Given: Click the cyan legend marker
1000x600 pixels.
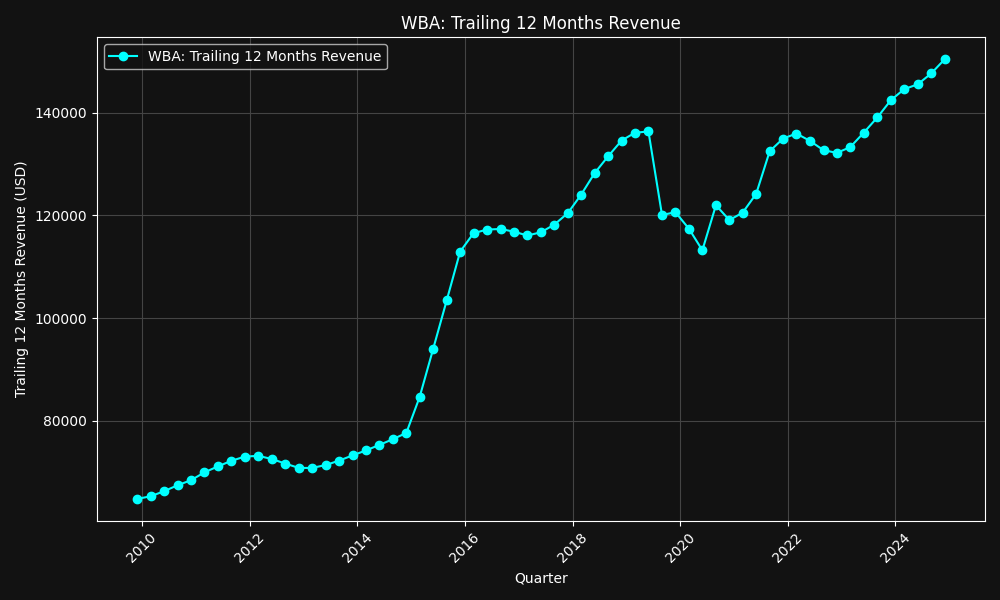Looking at the screenshot, I should [x=124, y=56].
